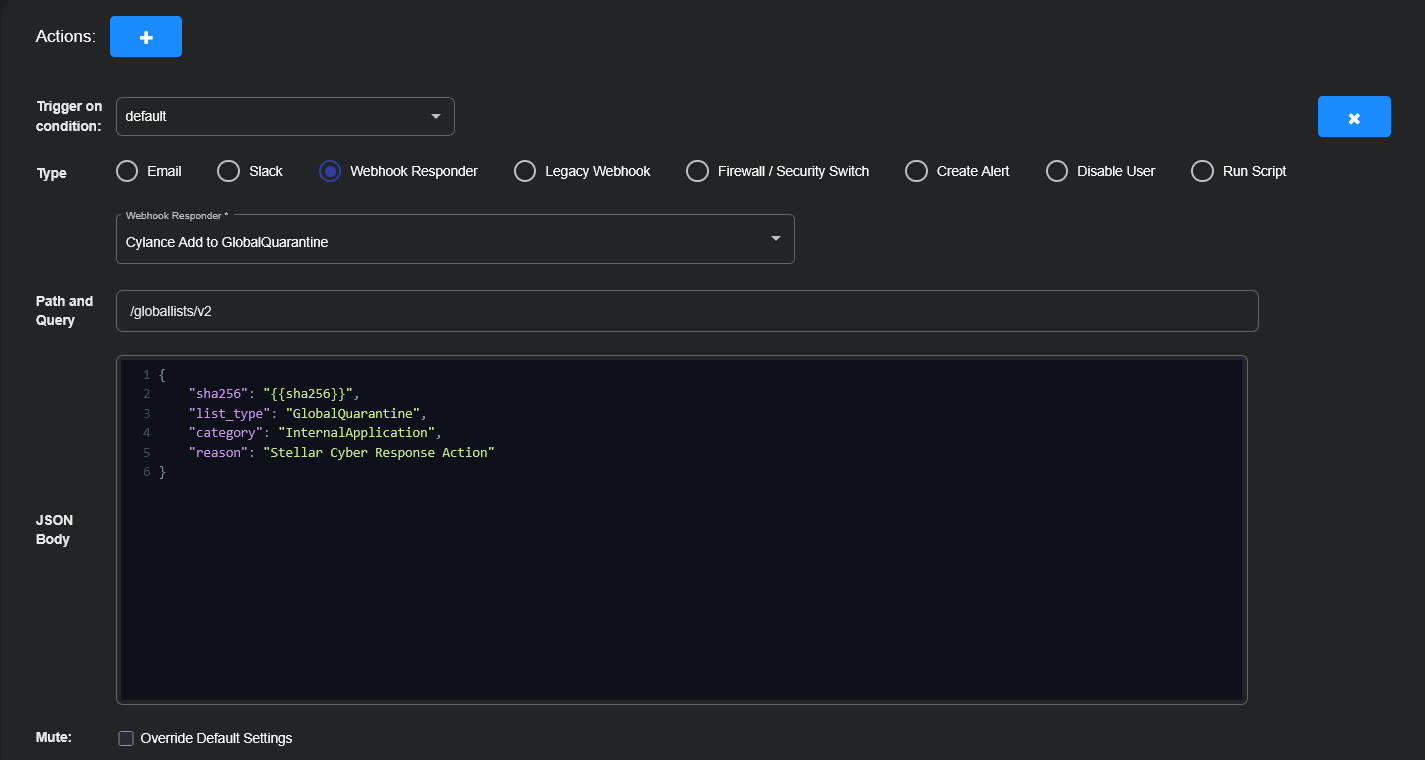Screen dimensions: 1425x760
Task: Click the closing brace on line 6
Action: pyautogui.click(x=162, y=472)
